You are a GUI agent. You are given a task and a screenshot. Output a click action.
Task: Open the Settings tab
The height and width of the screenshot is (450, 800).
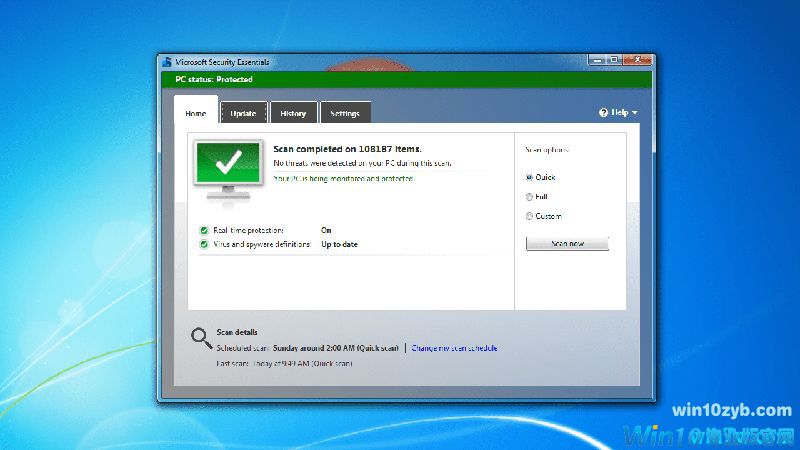[345, 113]
